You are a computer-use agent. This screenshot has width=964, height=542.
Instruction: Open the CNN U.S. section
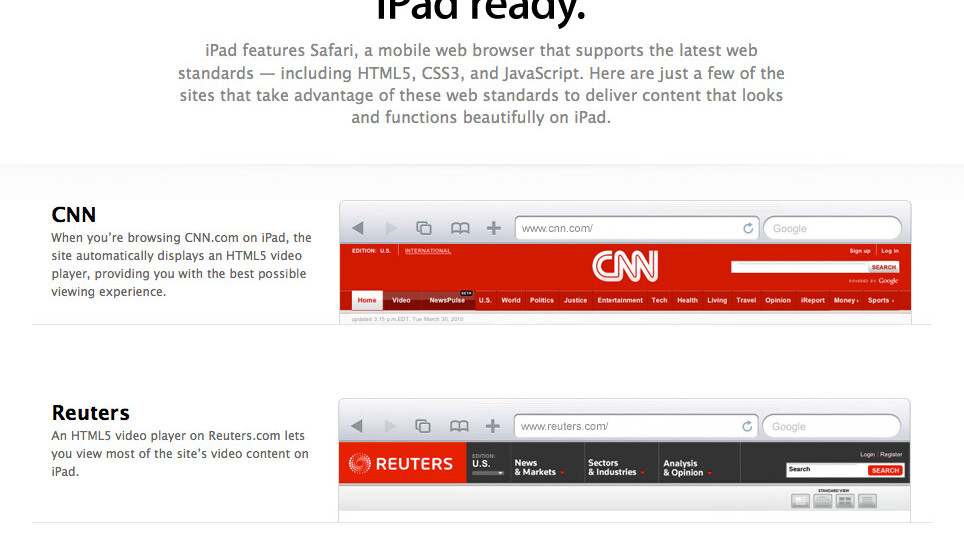[x=485, y=300]
